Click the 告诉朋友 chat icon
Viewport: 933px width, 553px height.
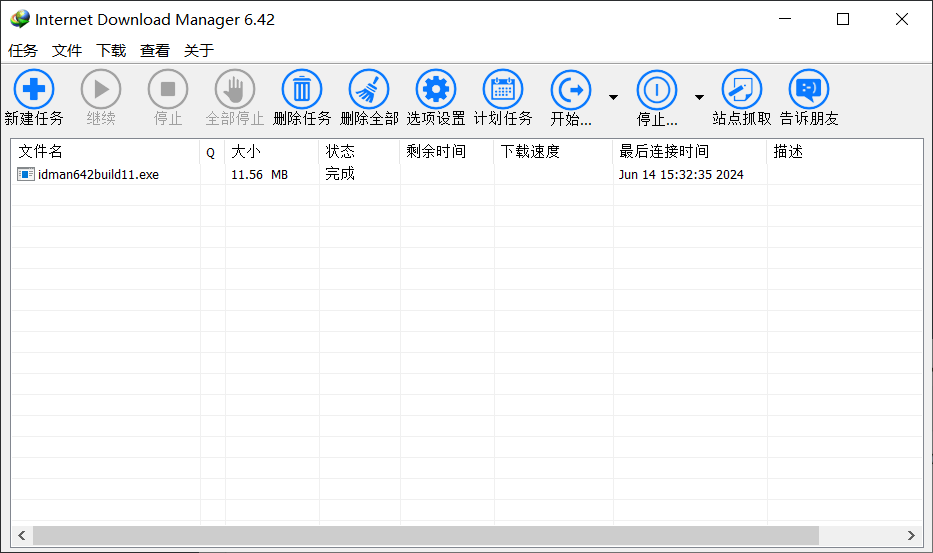click(x=809, y=90)
